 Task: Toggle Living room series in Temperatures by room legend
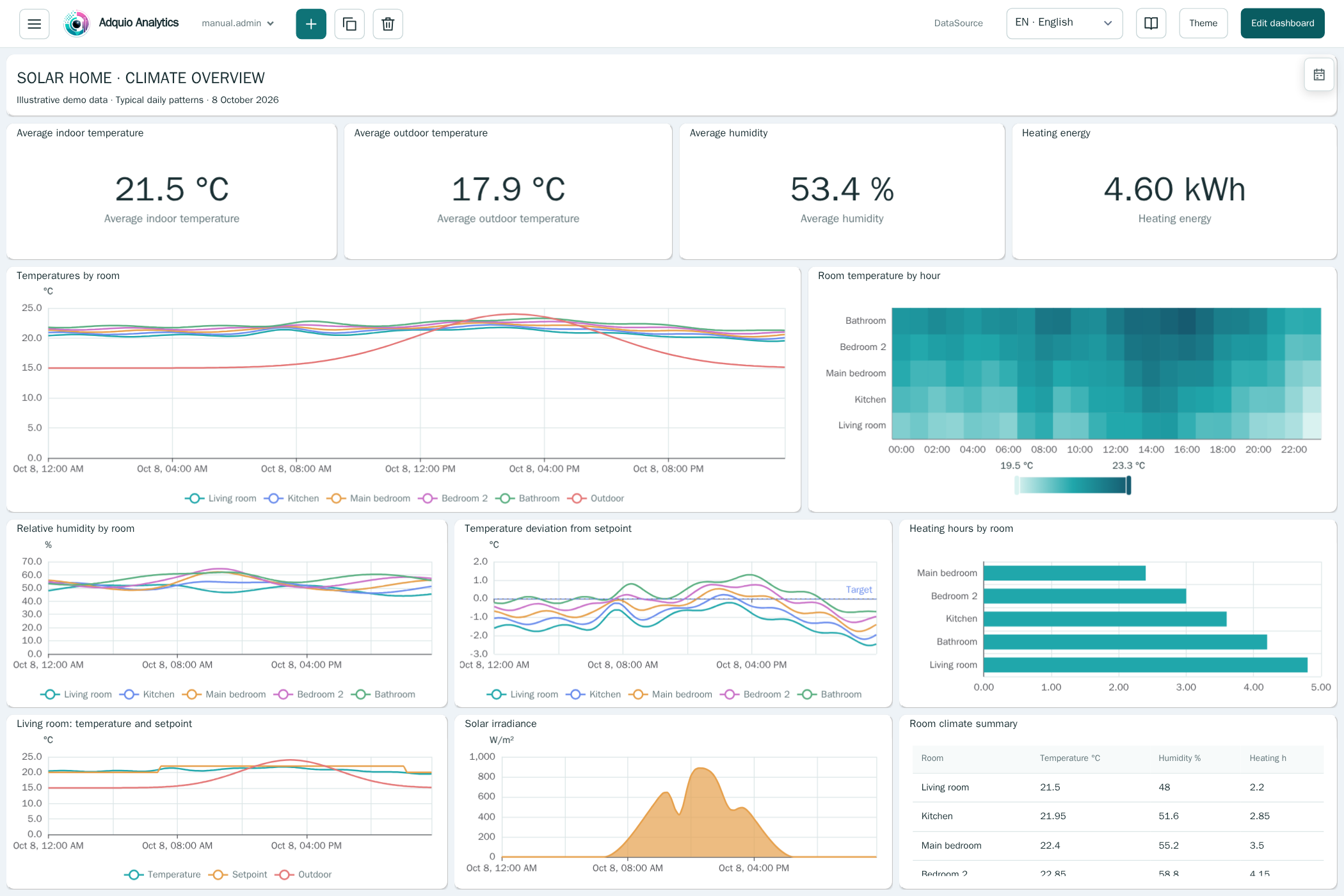(x=220, y=499)
